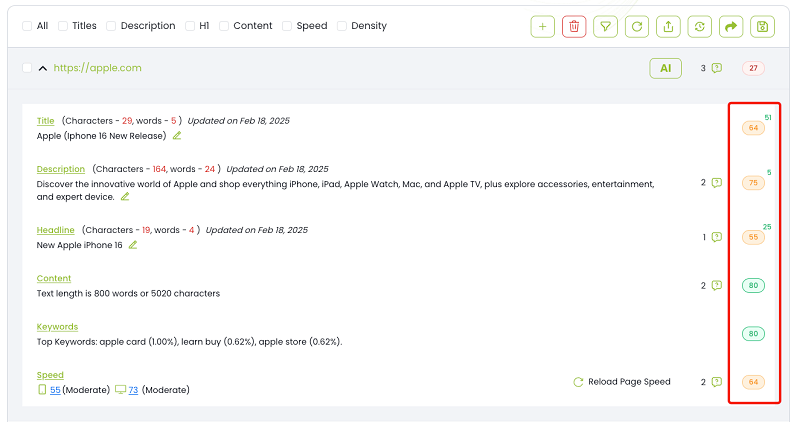This screenshot has height=422, width=800.
Task: Open the Description section link
Action: click(61, 169)
